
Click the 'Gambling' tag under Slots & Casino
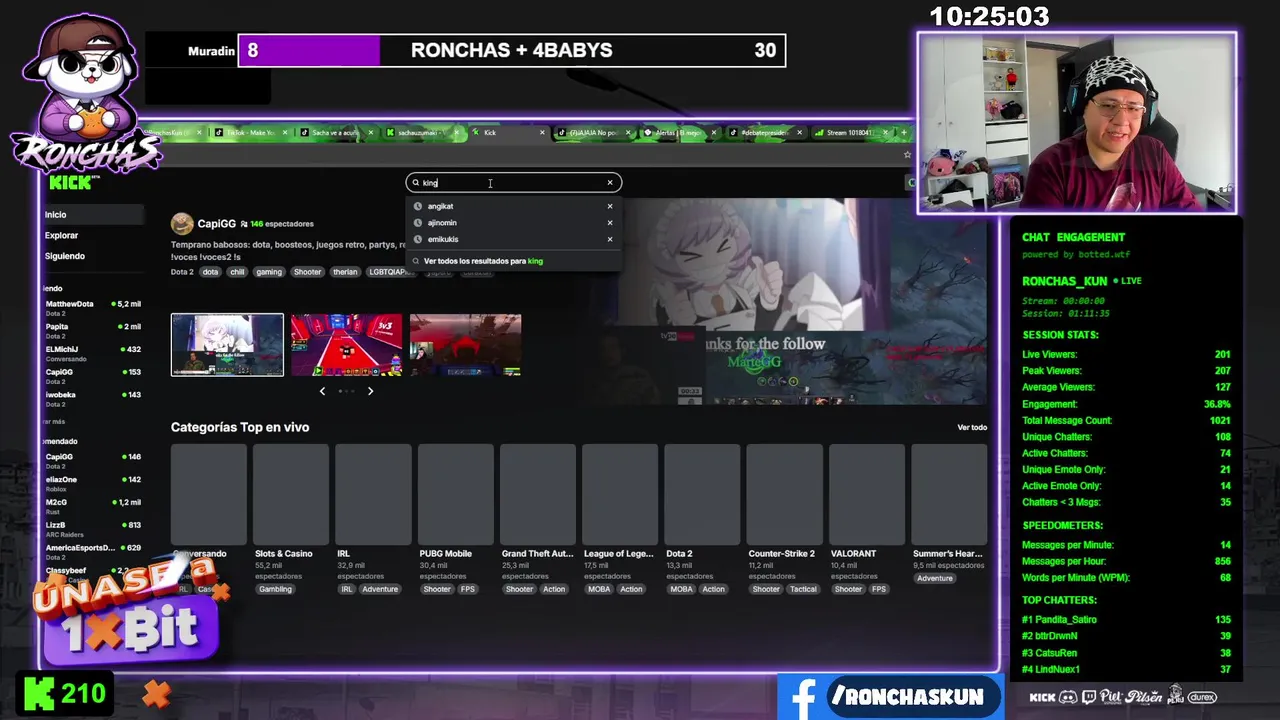(275, 590)
